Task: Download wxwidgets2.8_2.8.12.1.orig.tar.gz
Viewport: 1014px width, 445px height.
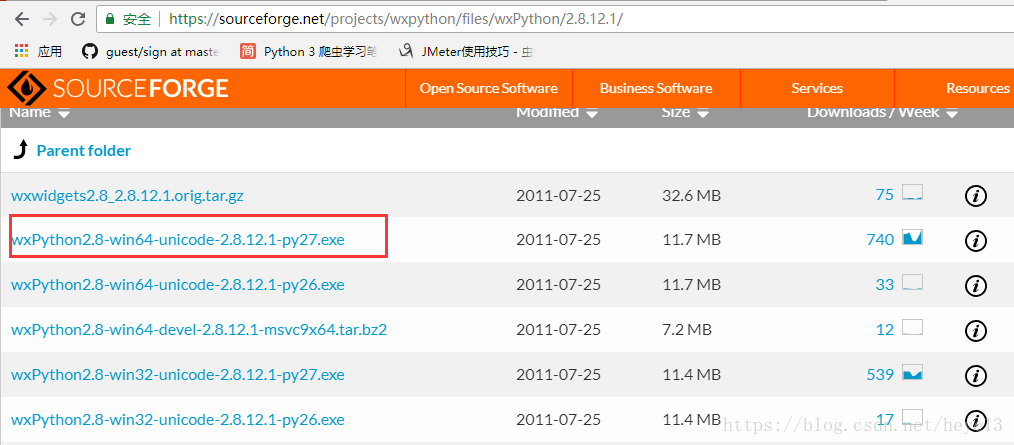Action: point(127,195)
